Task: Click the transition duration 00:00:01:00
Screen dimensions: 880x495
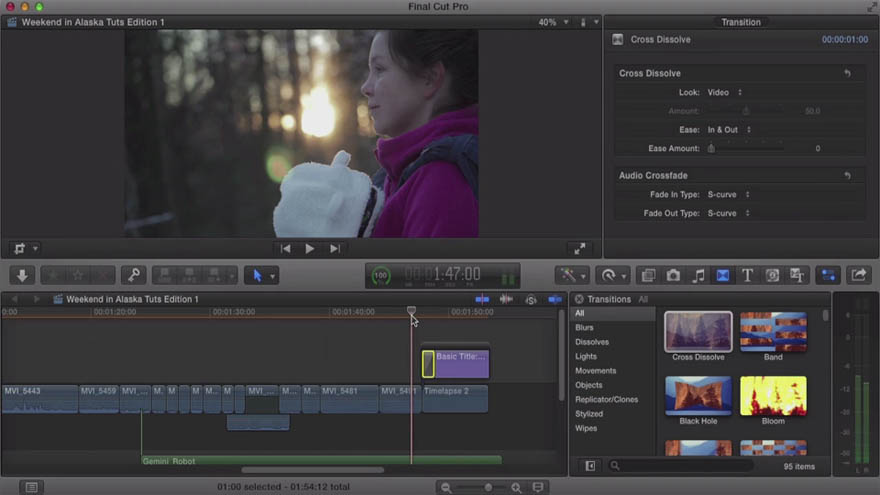Action: 845,39
